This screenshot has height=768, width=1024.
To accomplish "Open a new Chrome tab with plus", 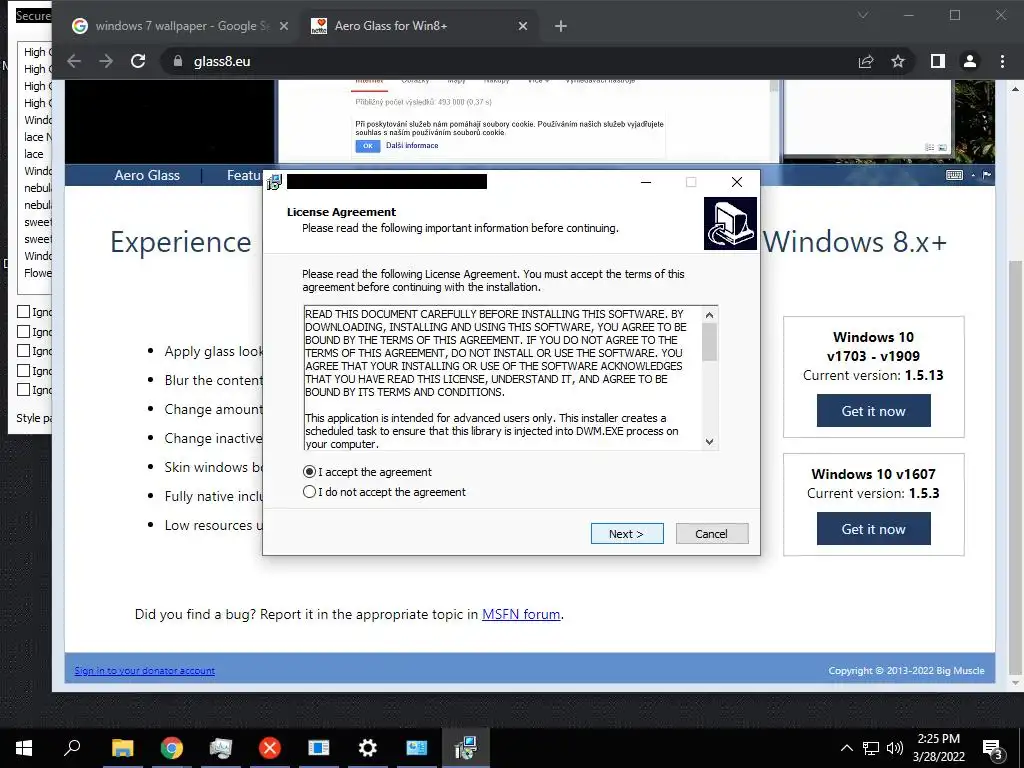I will click(560, 26).
